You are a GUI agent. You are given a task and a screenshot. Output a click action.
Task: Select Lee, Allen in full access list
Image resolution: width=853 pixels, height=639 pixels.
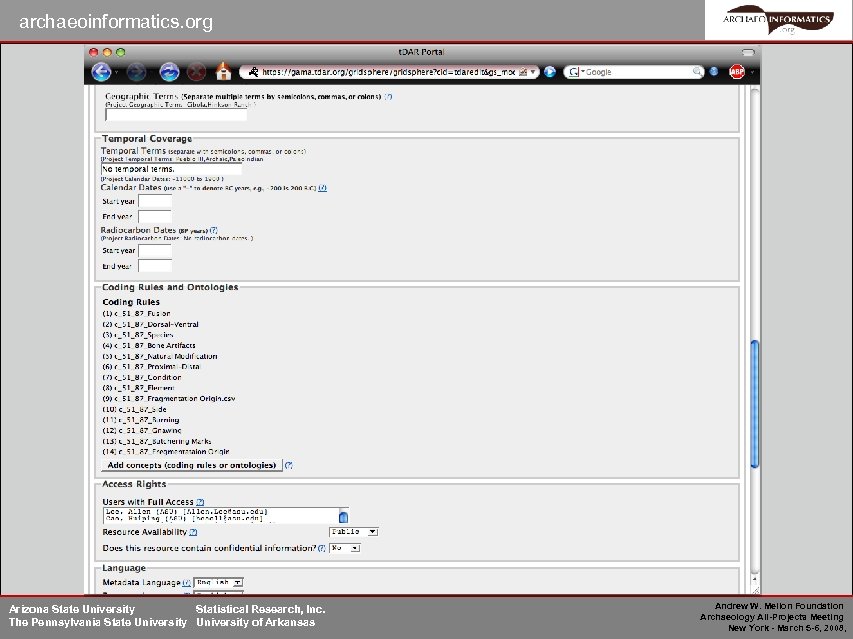pyautogui.click(x=186, y=512)
